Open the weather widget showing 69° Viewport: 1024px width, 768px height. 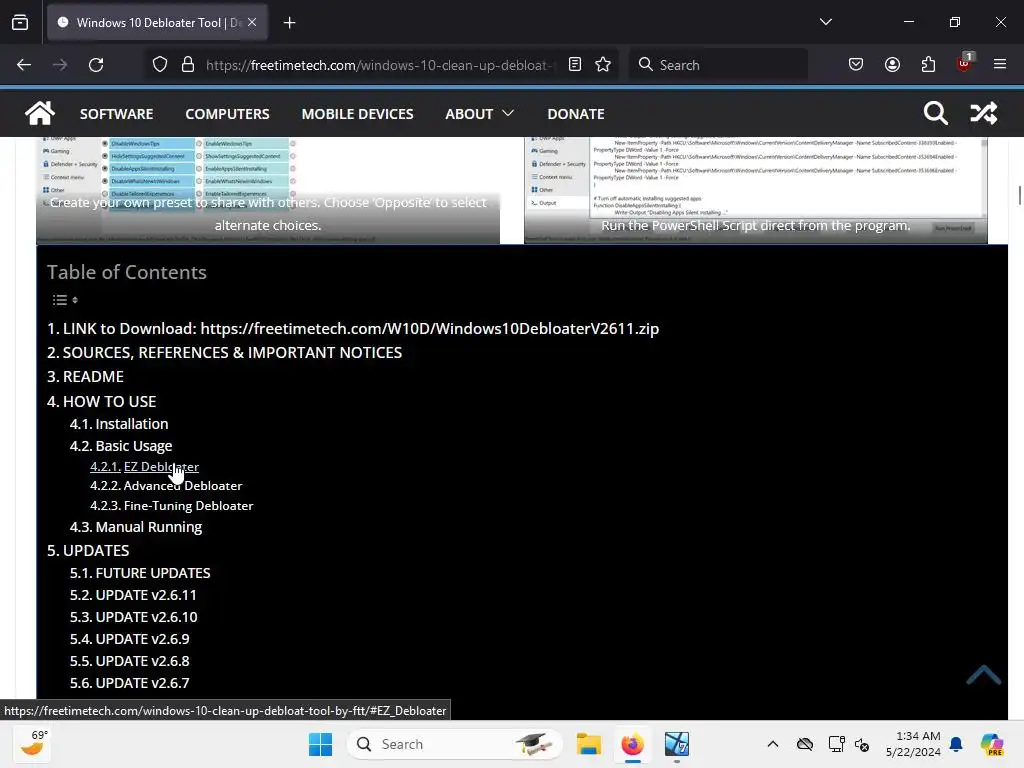33,744
